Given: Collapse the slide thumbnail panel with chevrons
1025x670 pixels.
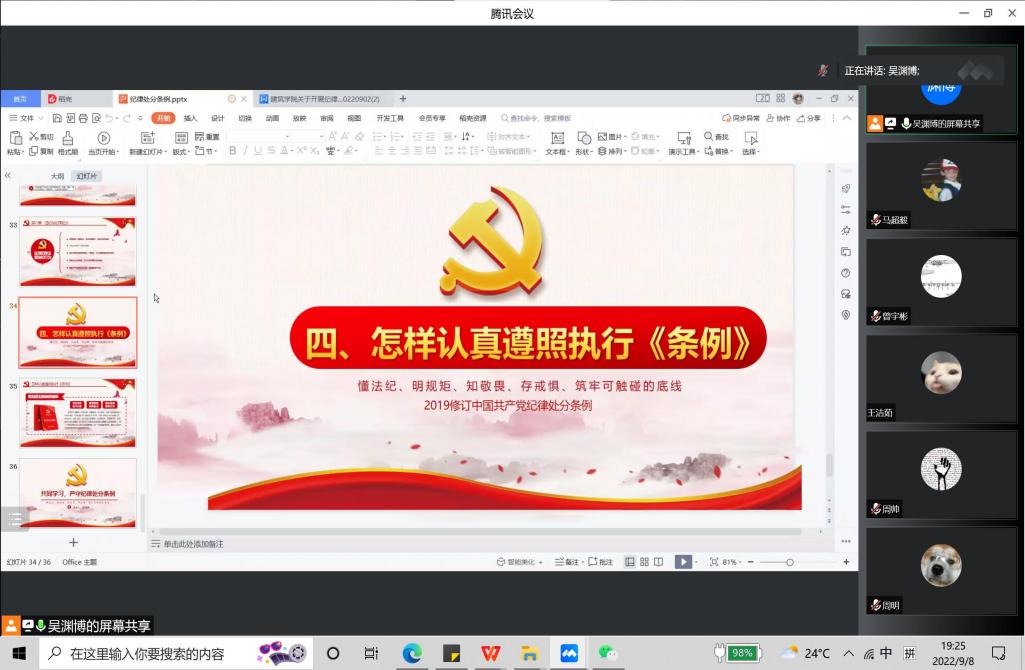Looking at the screenshot, I should [x=8, y=176].
